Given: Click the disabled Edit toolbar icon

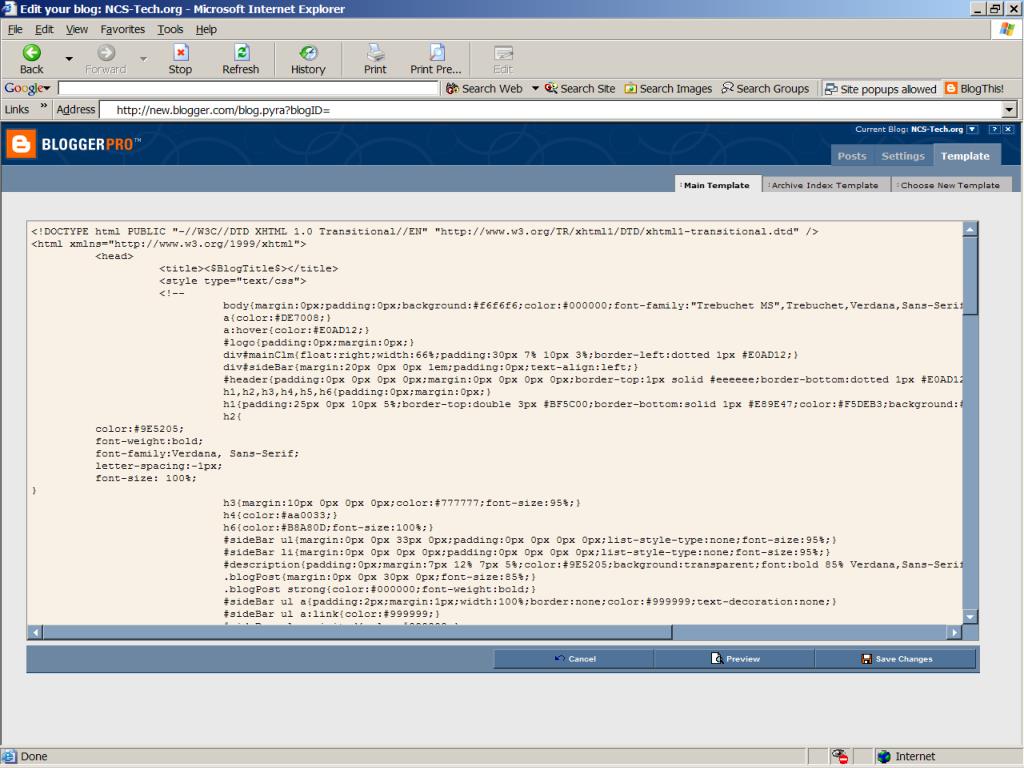Looking at the screenshot, I should (503, 59).
